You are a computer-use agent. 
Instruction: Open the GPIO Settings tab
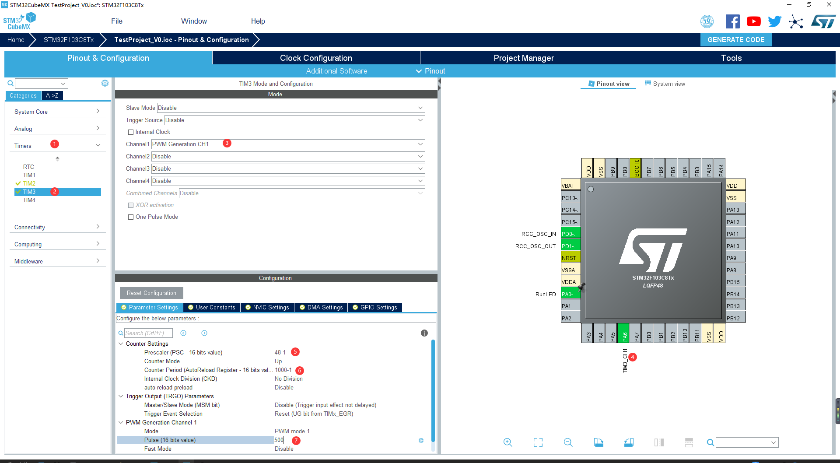coord(374,308)
